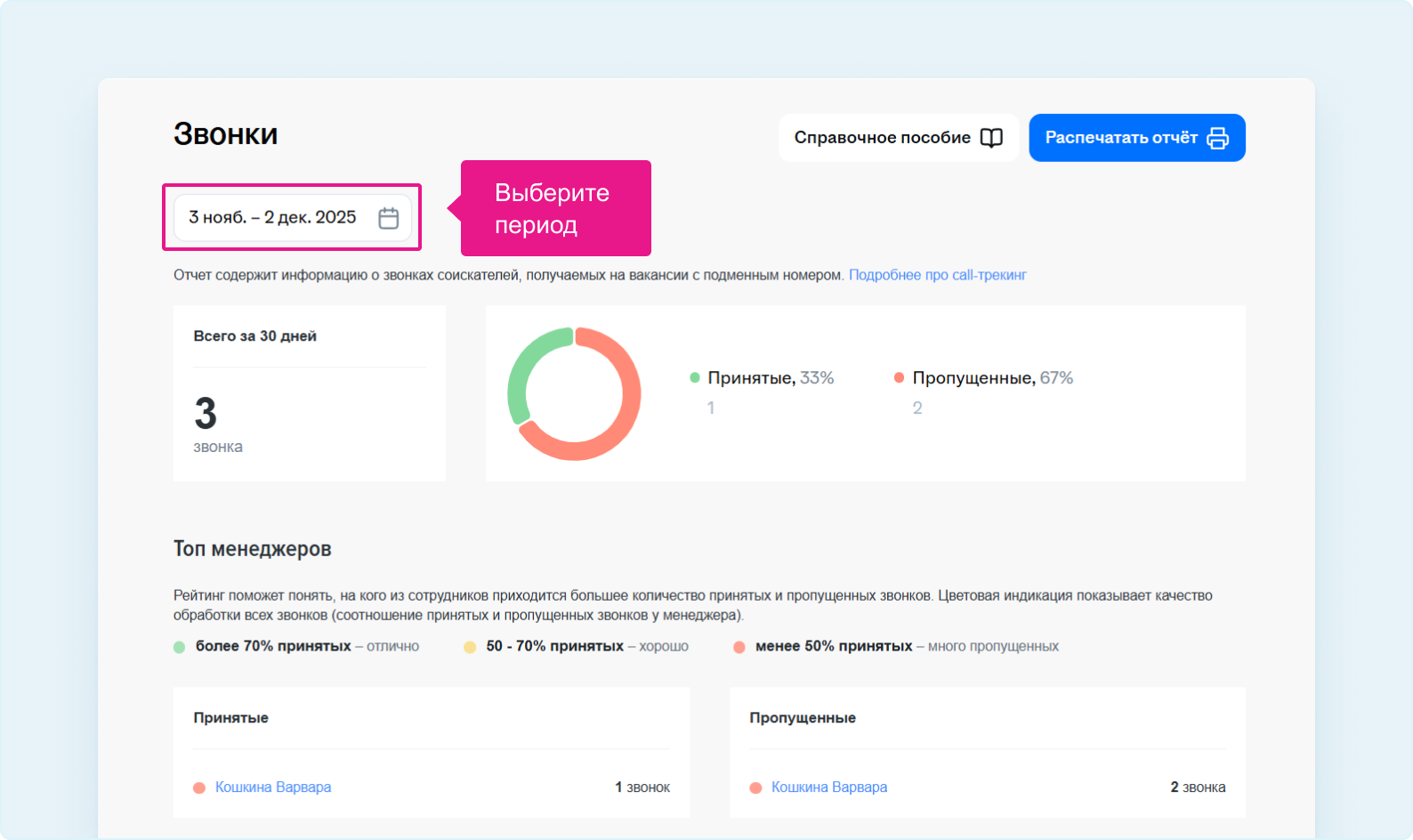Click the green dot beside Принятые, 33%
Screen dimensions: 1413x840
tap(695, 378)
